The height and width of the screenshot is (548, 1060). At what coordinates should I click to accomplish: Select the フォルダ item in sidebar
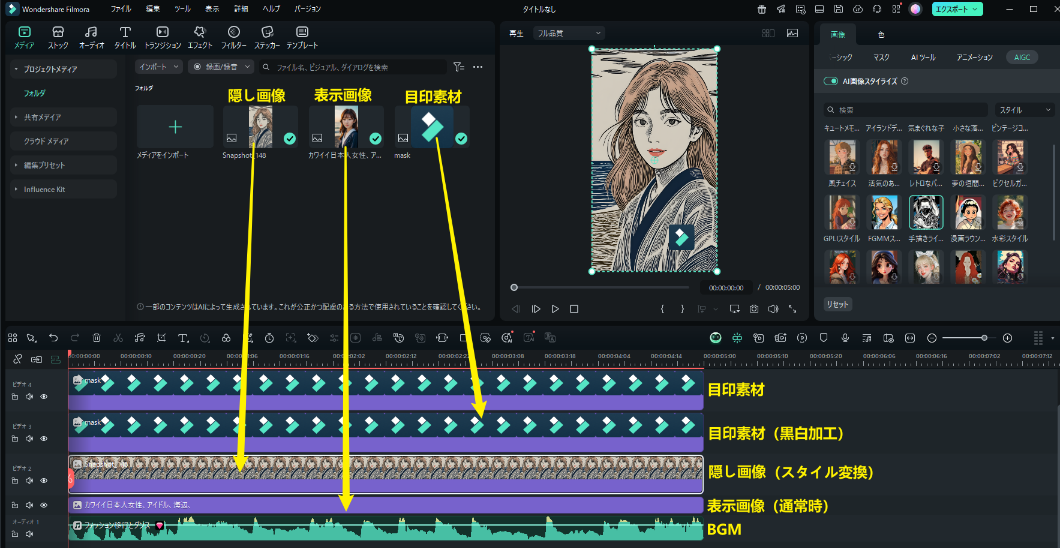tap(34, 93)
